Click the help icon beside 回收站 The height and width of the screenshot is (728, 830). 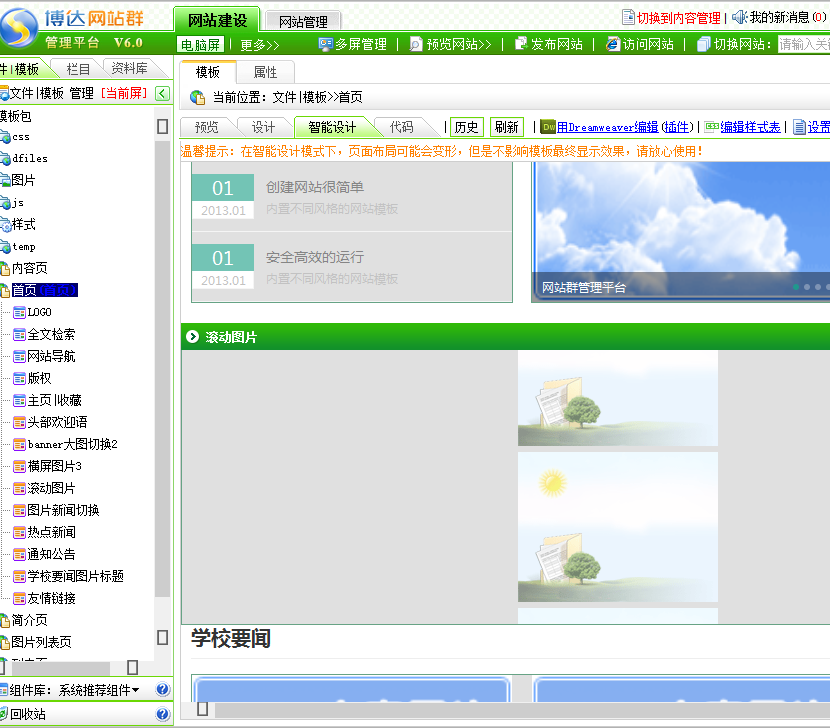[163, 714]
